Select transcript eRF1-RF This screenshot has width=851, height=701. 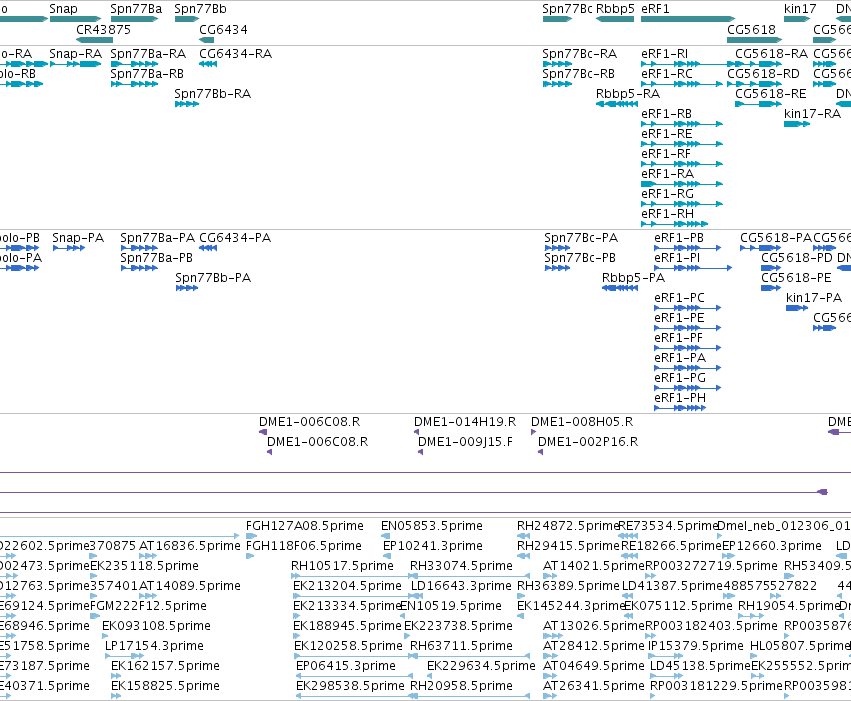[x=682, y=164]
